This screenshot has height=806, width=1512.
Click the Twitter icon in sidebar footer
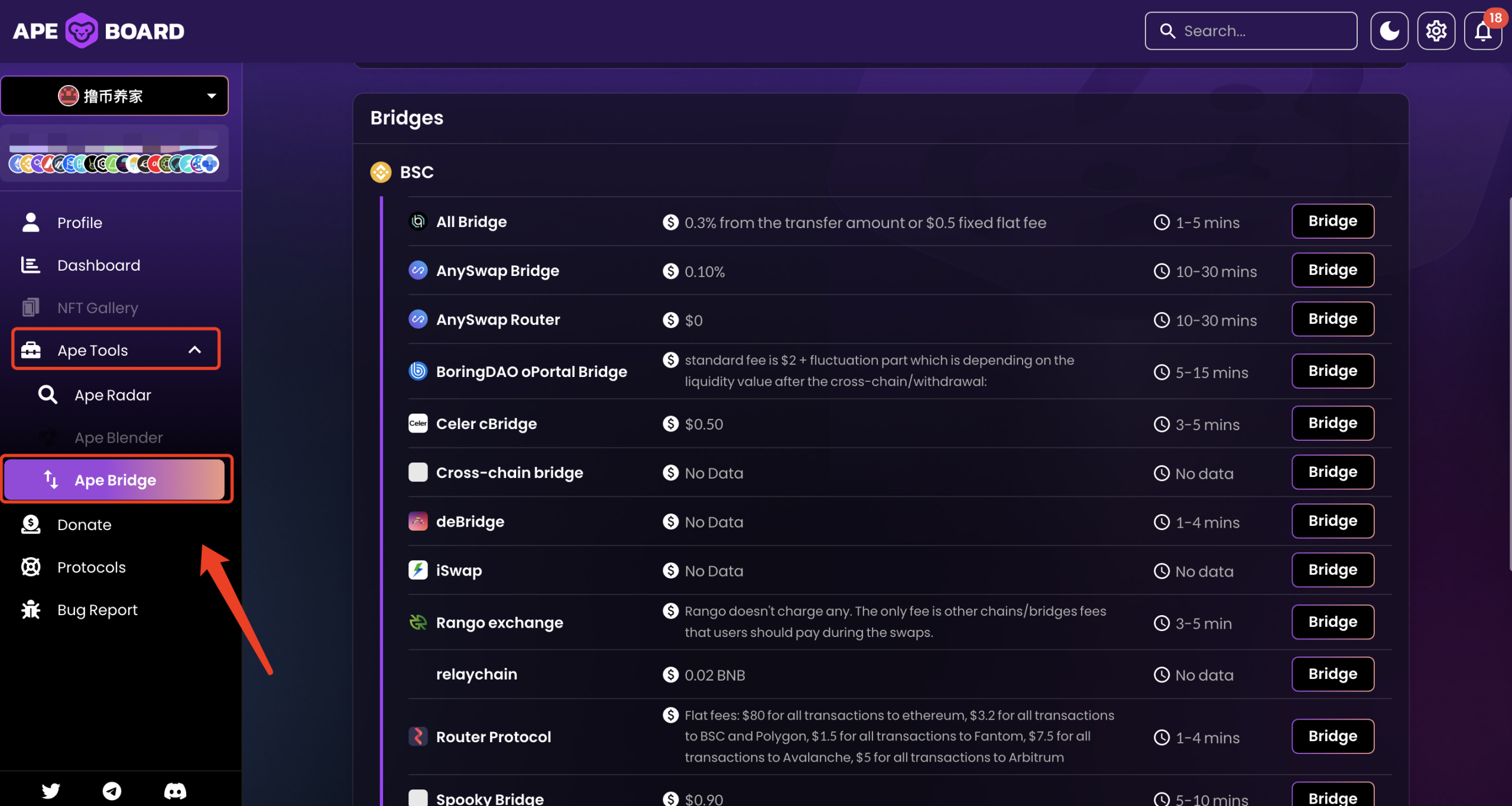pyautogui.click(x=51, y=790)
